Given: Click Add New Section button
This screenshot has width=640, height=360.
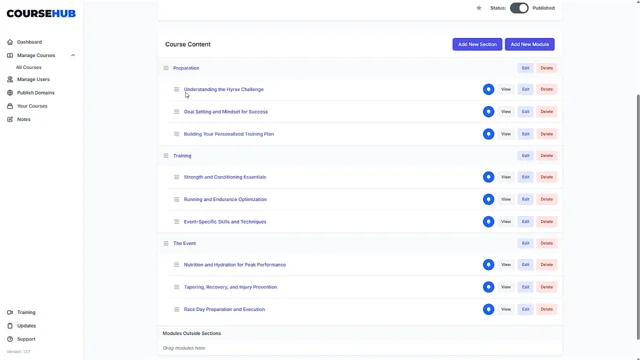Looking at the screenshot, I should pyautogui.click(x=477, y=44).
